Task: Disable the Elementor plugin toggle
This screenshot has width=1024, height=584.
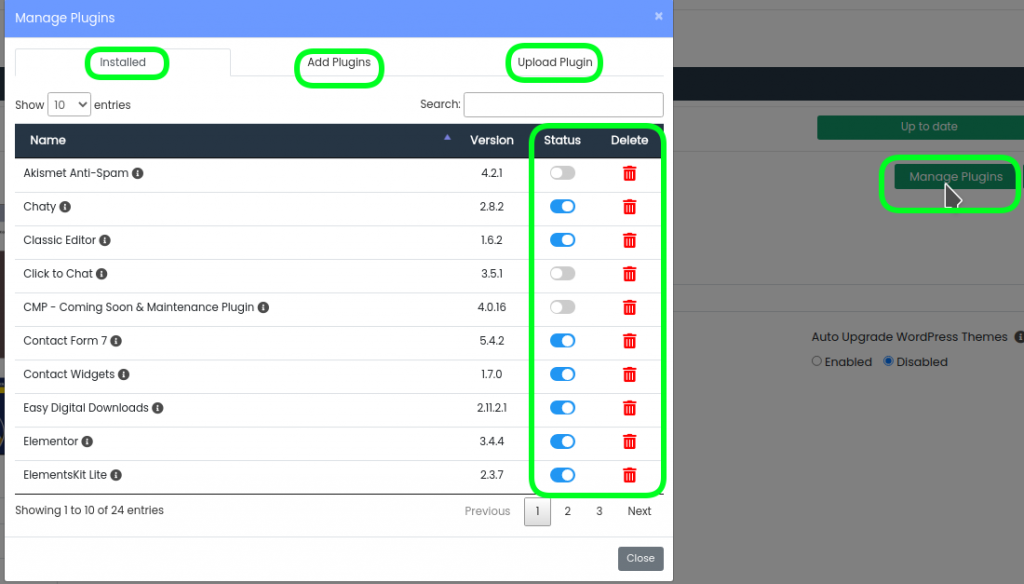Action: (562, 441)
